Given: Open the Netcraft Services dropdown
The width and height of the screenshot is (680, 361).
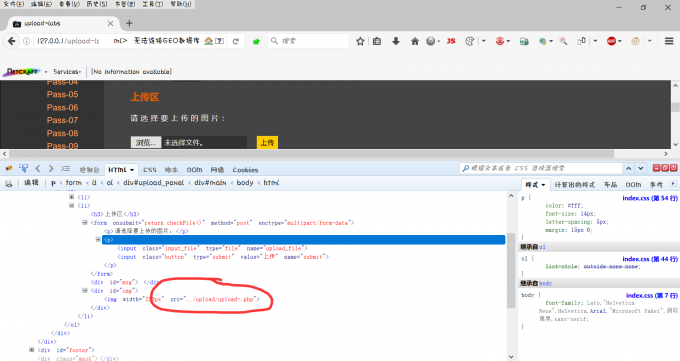Looking at the screenshot, I should tap(67, 72).
